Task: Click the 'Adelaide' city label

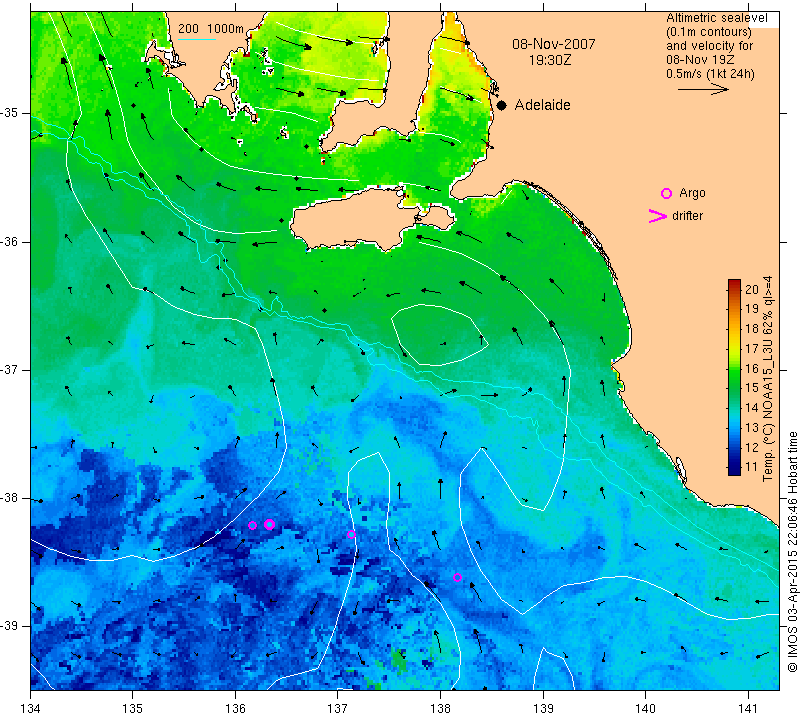Action: pos(542,105)
